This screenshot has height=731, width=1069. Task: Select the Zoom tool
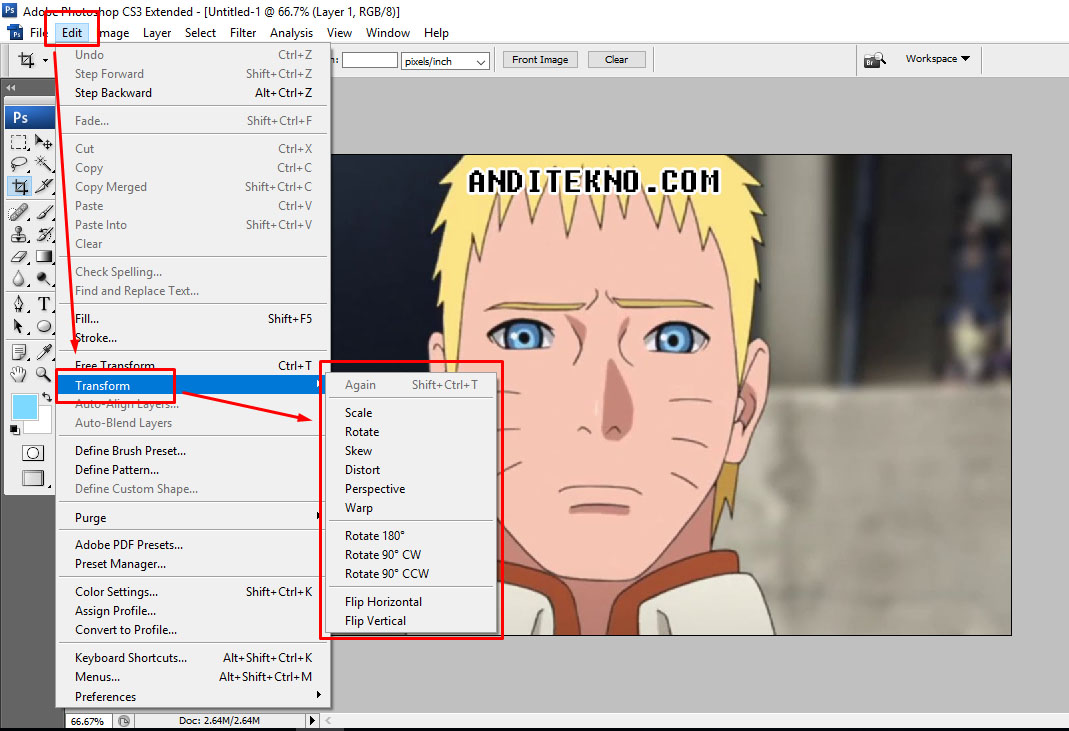tap(44, 374)
